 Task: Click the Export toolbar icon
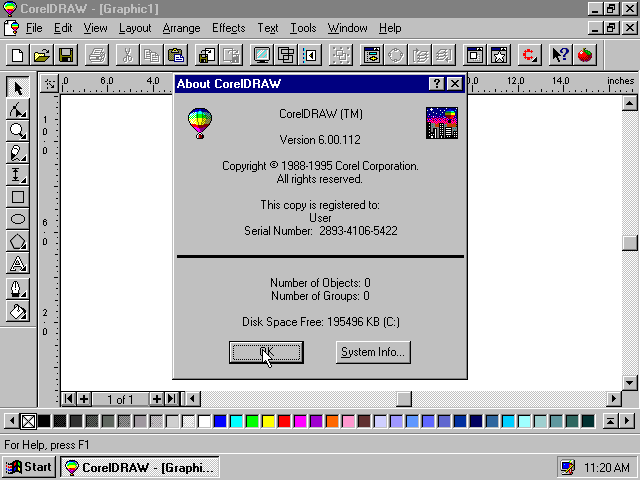(x=231, y=55)
